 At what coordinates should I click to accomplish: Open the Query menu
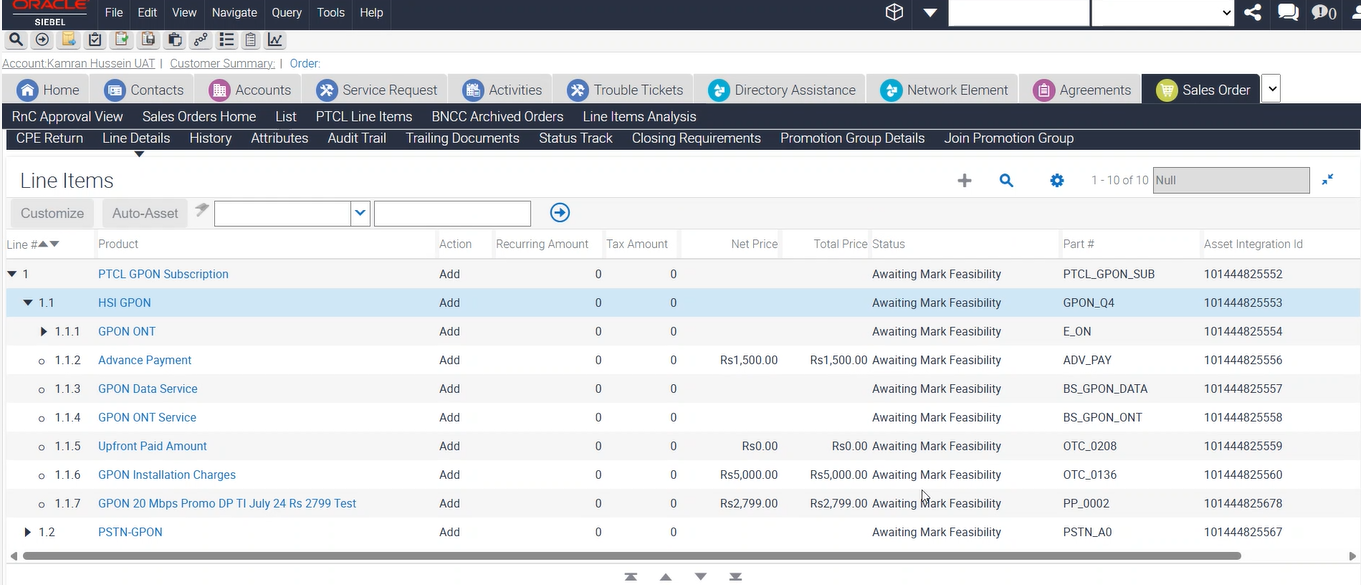[x=286, y=13]
